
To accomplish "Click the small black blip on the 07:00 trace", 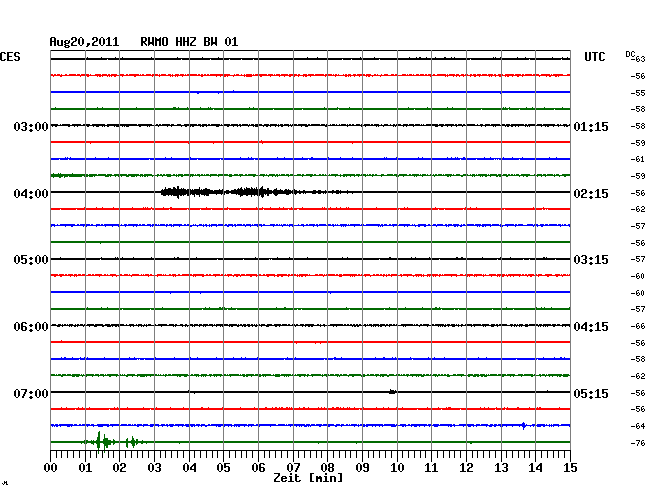I will pyautogui.click(x=392, y=392).
